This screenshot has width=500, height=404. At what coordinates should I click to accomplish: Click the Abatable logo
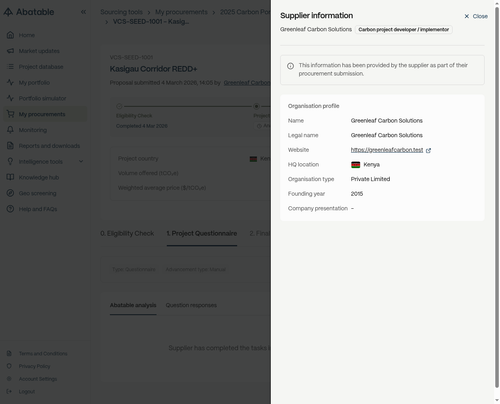point(29,12)
